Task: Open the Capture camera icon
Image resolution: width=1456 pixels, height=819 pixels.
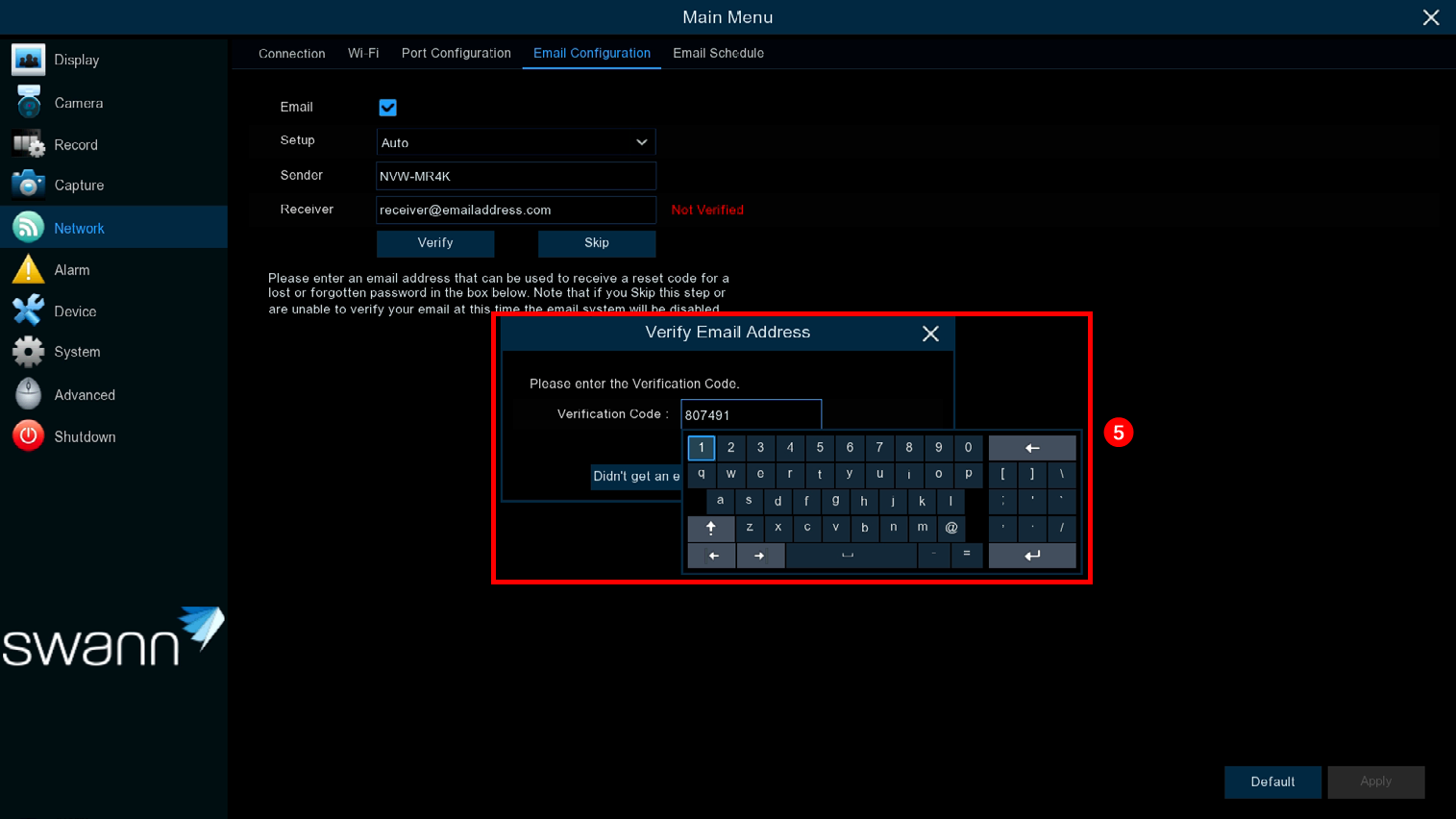Action: [28, 185]
